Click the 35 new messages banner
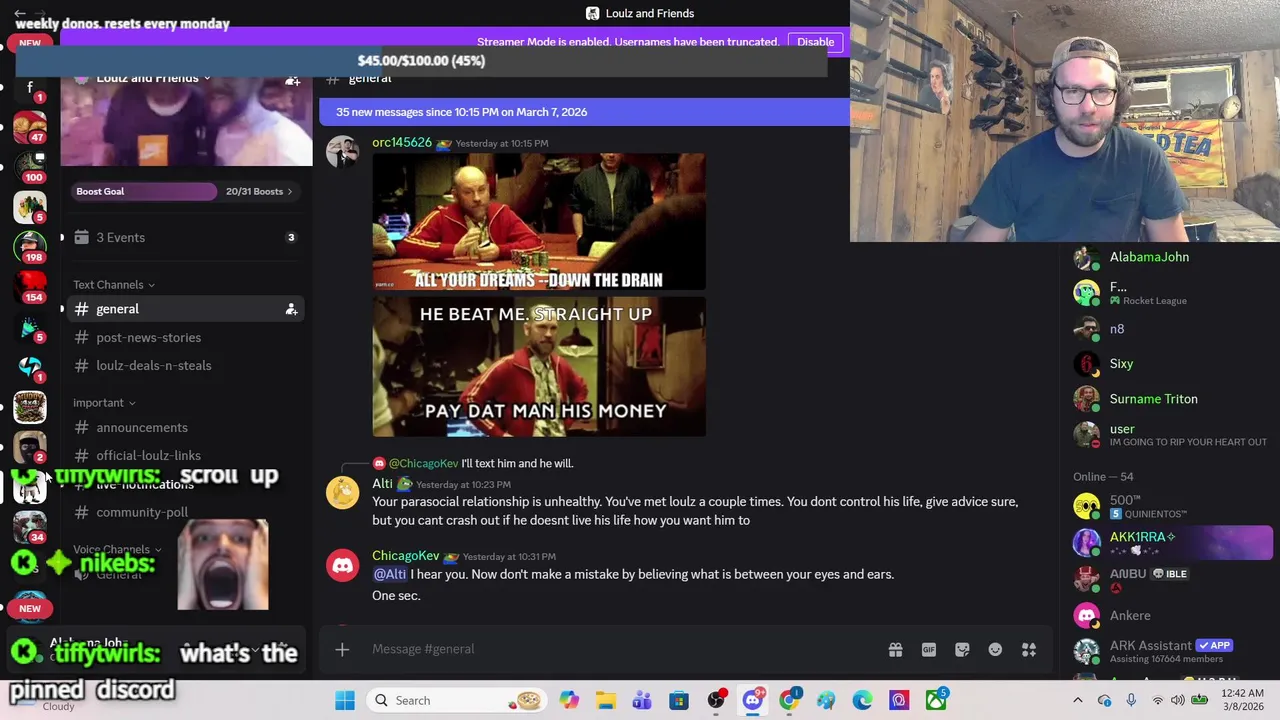Viewport: 1280px width, 720px height. click(584, 112)
